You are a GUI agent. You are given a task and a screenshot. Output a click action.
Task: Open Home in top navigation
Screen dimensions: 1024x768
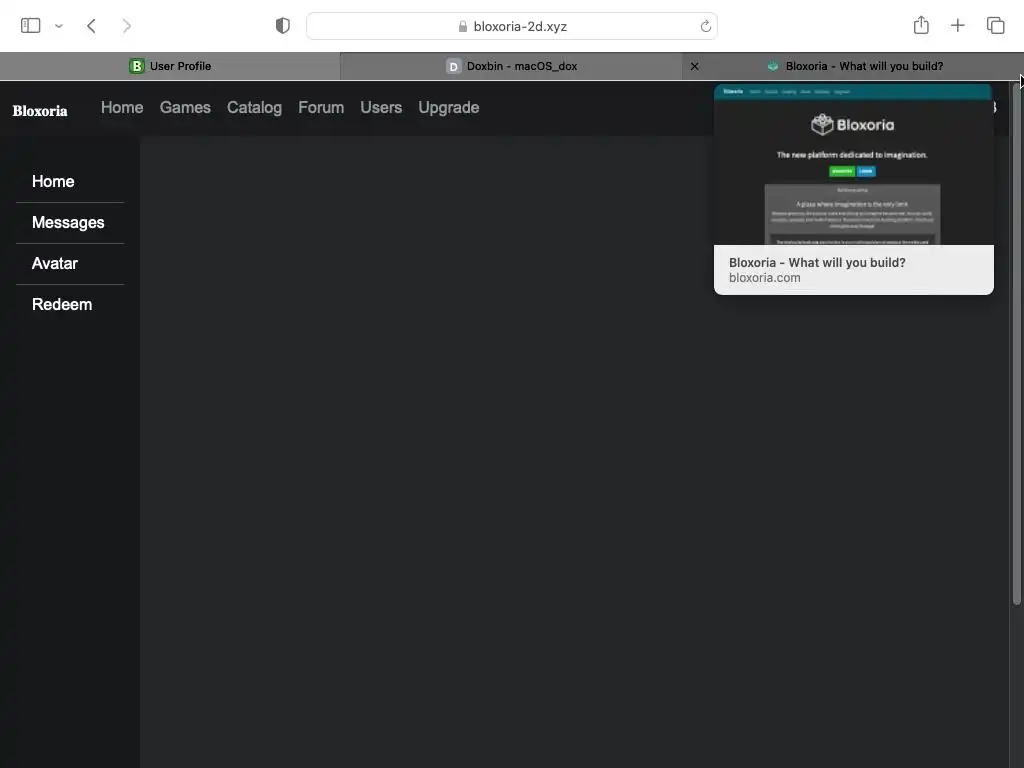click(122, 107)
